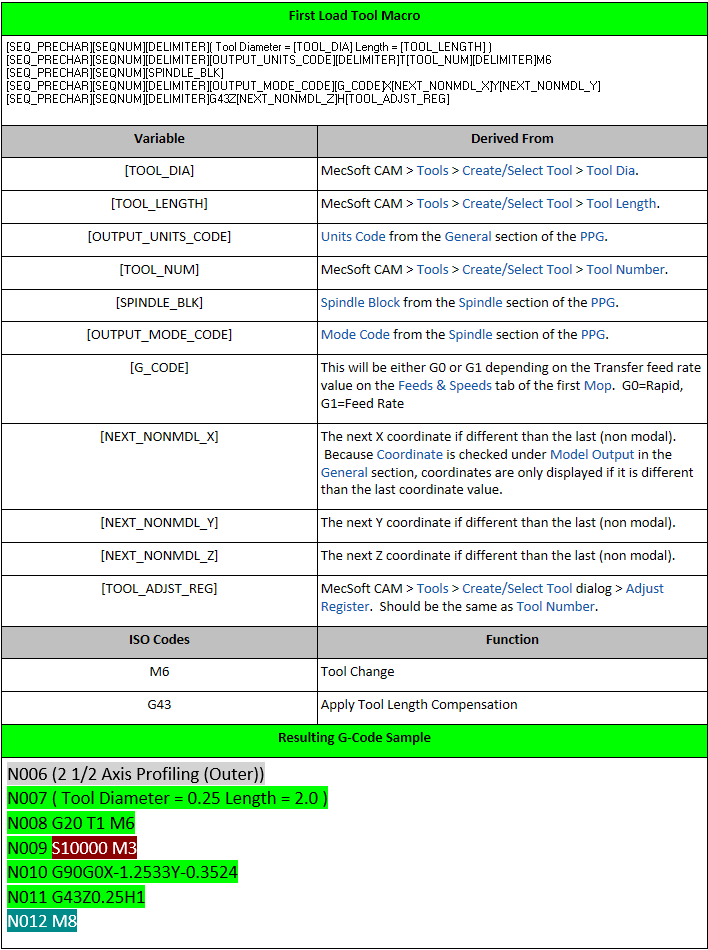This screenshot has height=950, width=708.
Task: Click Spindle link in the SPINDLE_BLK row
Action: [x=480, y=302]
